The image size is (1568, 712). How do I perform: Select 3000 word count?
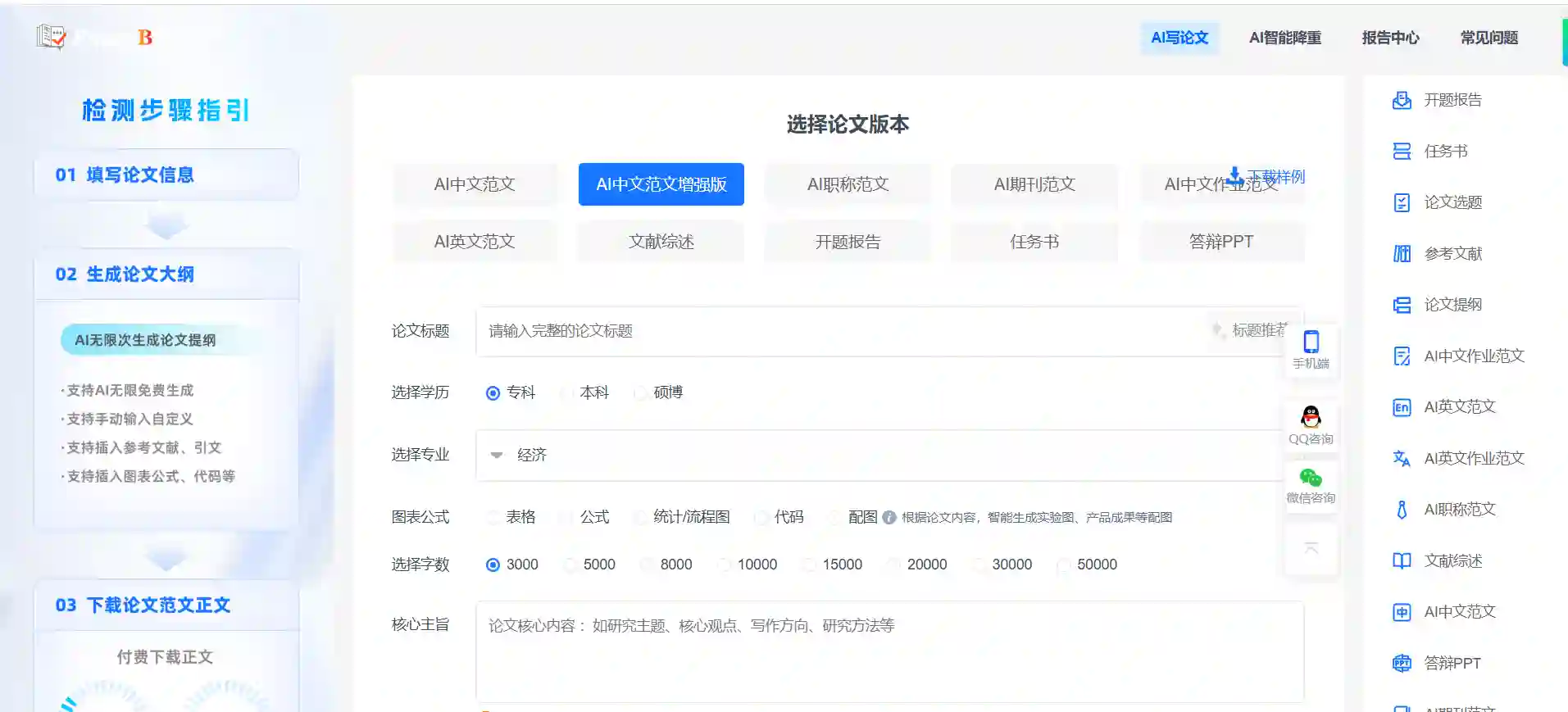[x=493, y=565]
